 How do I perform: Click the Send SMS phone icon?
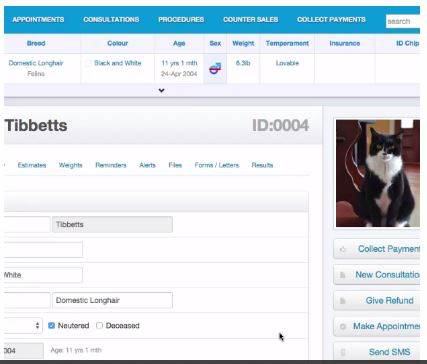point(342,352)
